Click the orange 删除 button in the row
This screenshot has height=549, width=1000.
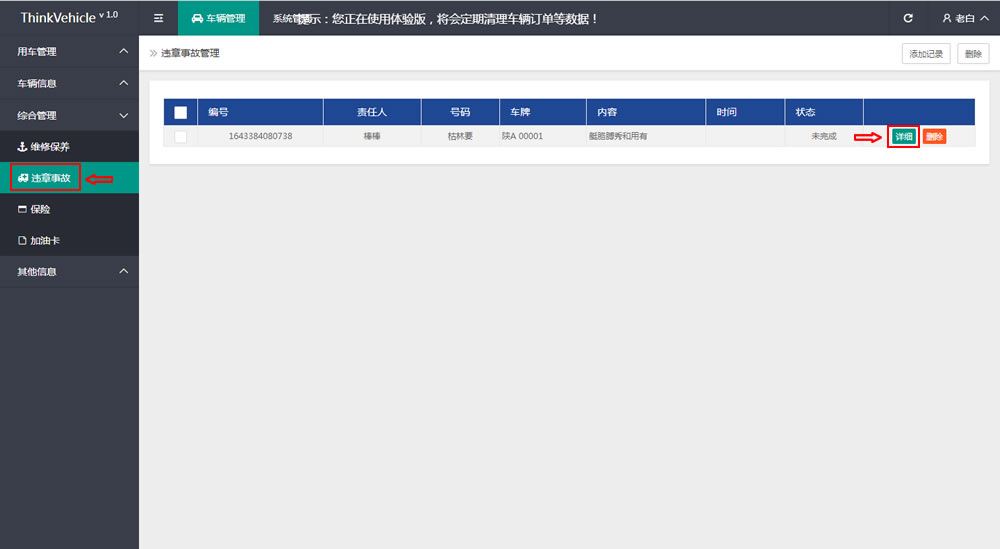(934, 136)
